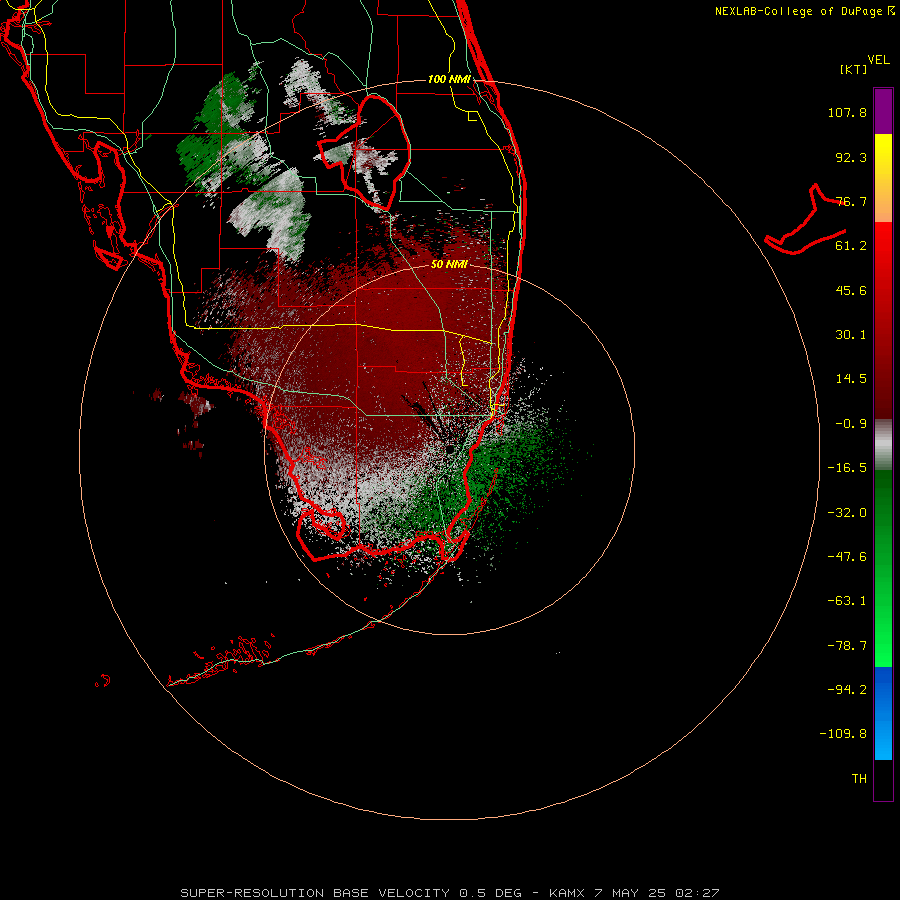Click the 14.5 velocity scale value

tap(851, 379)
